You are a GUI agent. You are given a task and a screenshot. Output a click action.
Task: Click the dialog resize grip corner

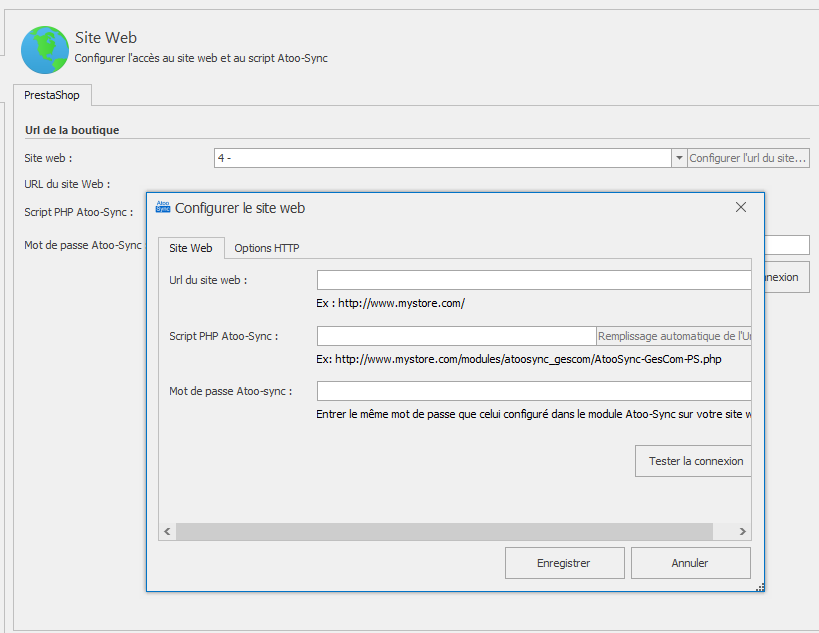tap(760, 587)
